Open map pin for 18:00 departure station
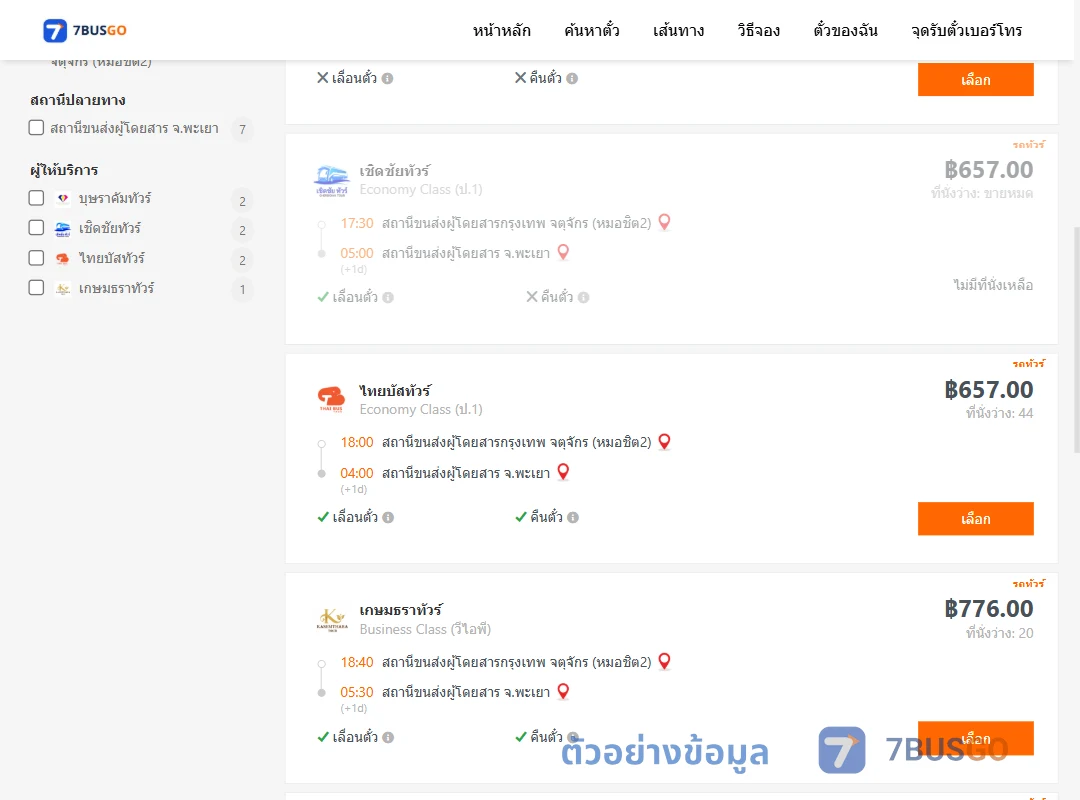The image size is (1080, 800). (x=664, y=441)
